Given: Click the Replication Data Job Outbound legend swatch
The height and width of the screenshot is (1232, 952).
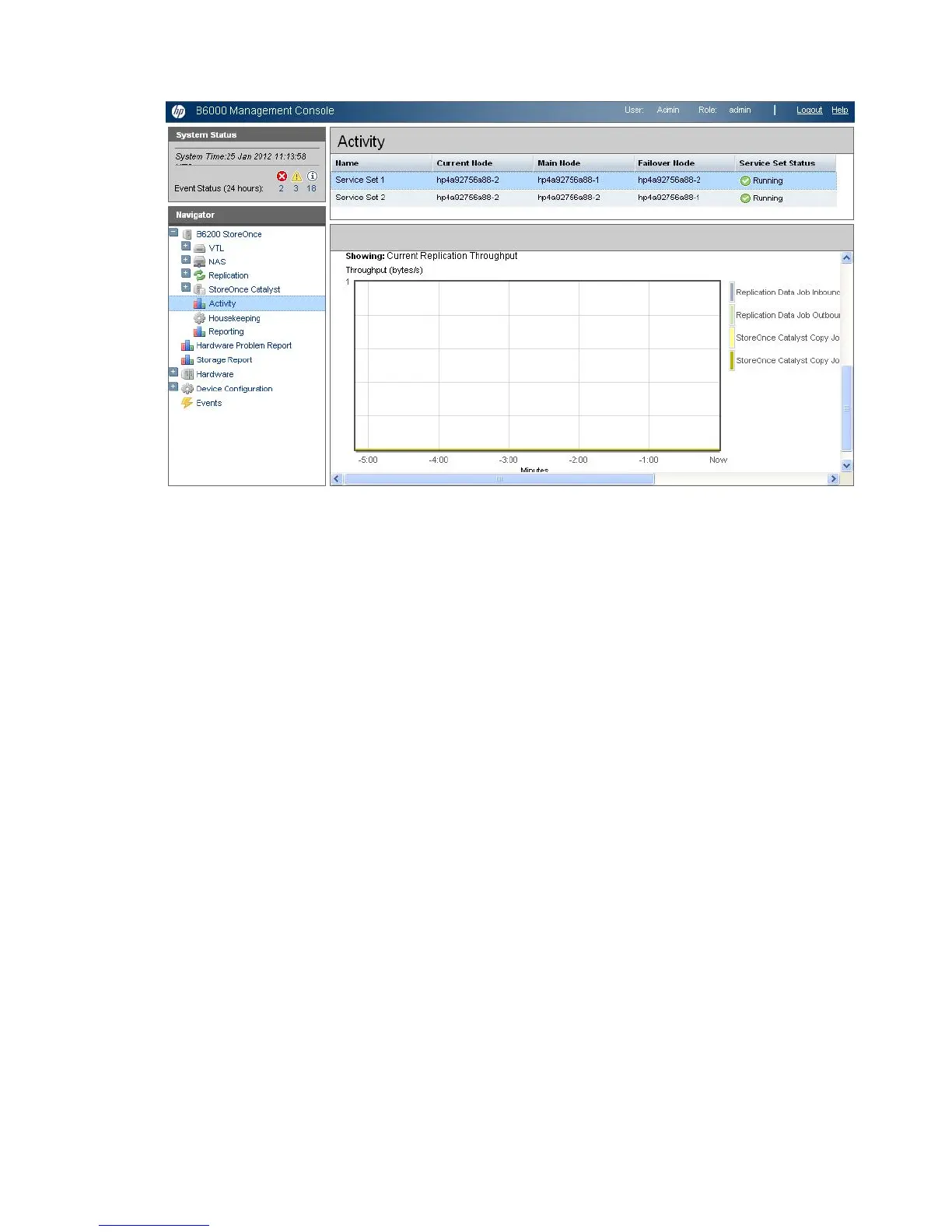Looking at the screenshot, I should coord(732,315).
